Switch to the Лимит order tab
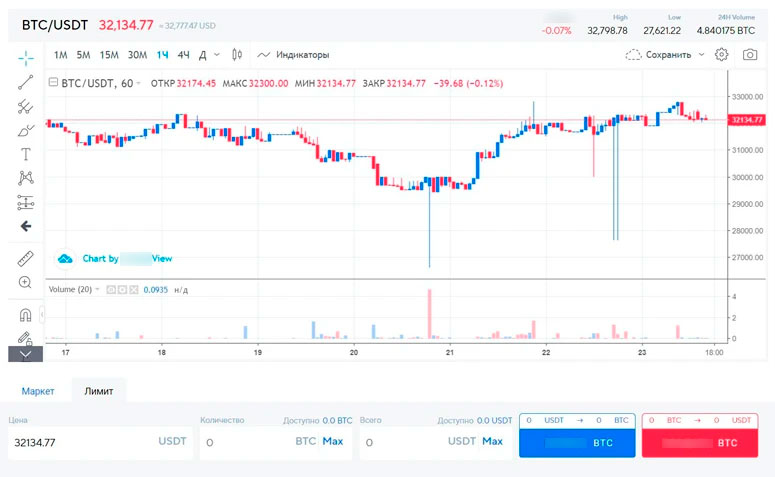This screenshot has width=775, height=477. (x=99, y=391)
